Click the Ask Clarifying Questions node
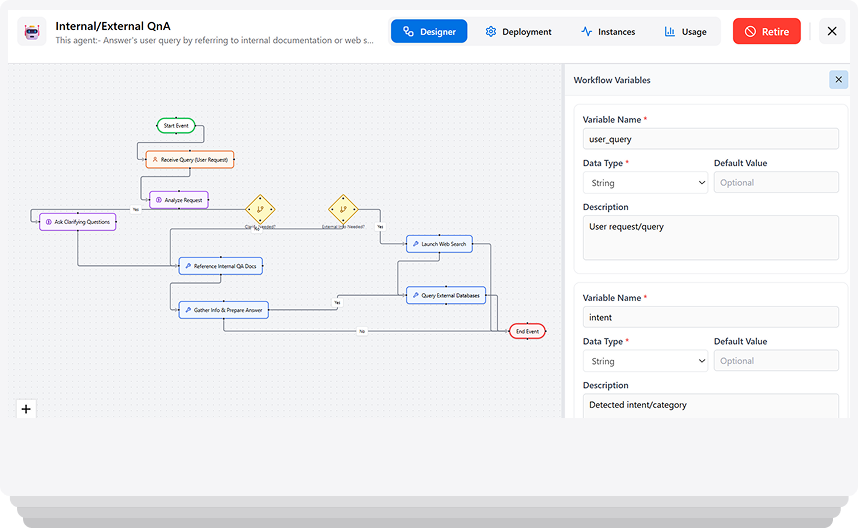The image size is (858, 528). [x=78, y=222]
